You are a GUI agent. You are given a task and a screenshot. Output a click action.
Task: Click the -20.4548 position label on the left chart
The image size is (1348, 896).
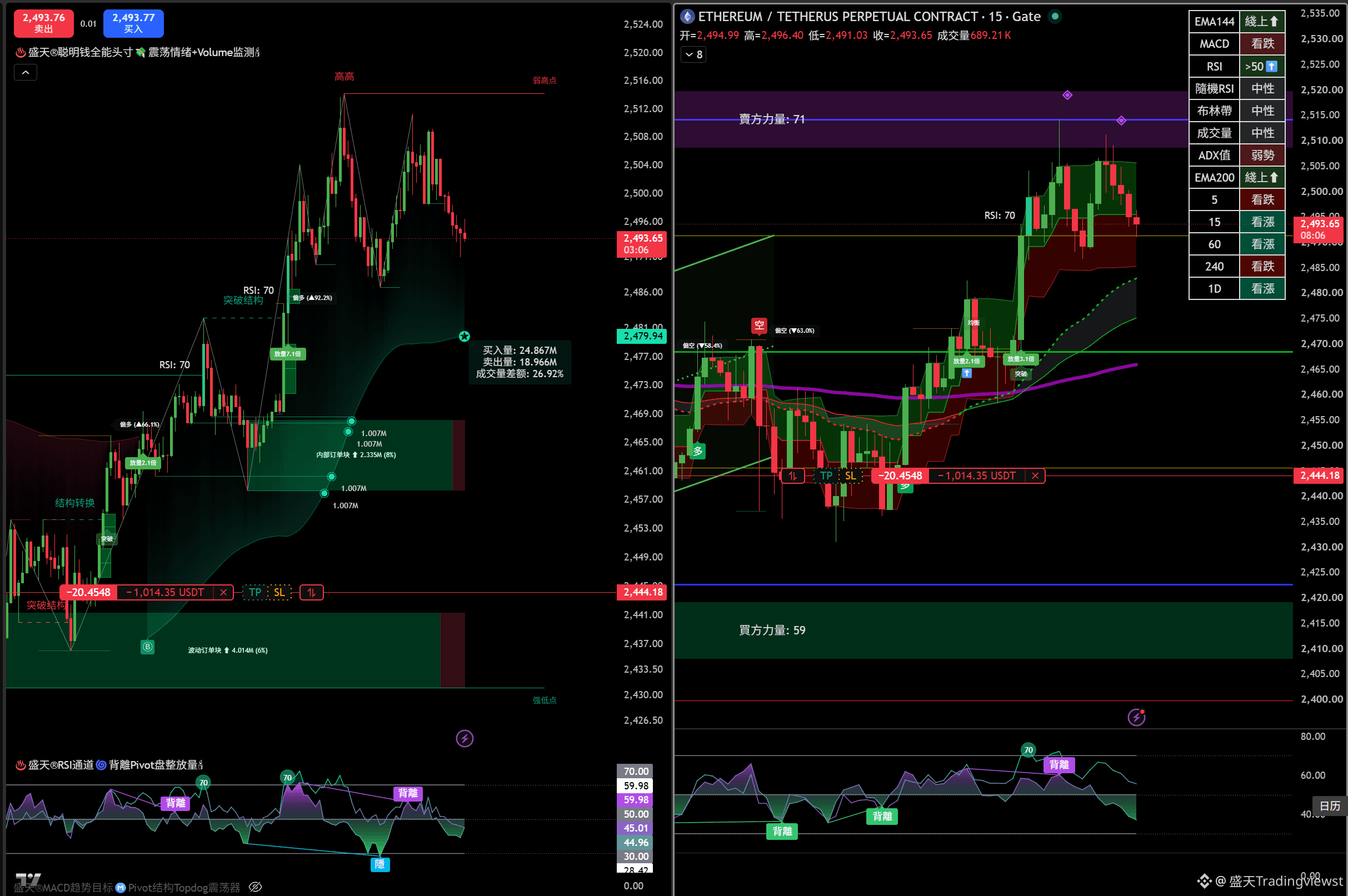coord(88,593)
